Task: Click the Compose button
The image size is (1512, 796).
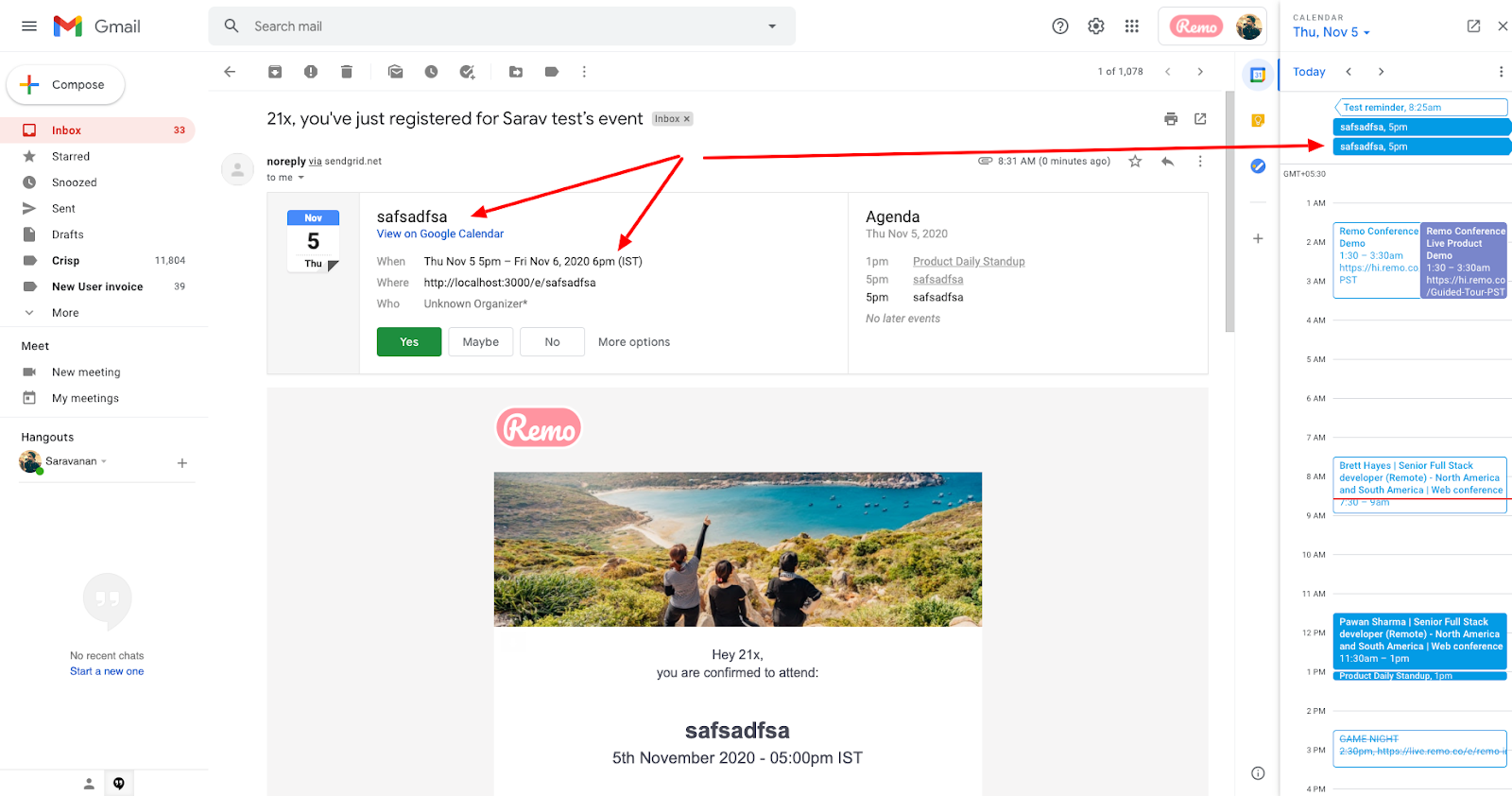Action: point(65,85)
